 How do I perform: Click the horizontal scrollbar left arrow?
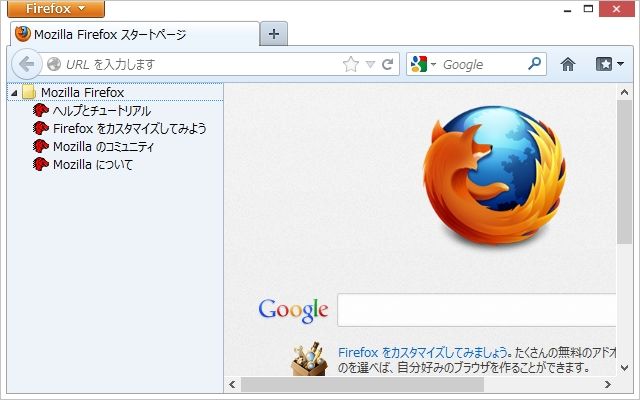(x=232, y=384)
